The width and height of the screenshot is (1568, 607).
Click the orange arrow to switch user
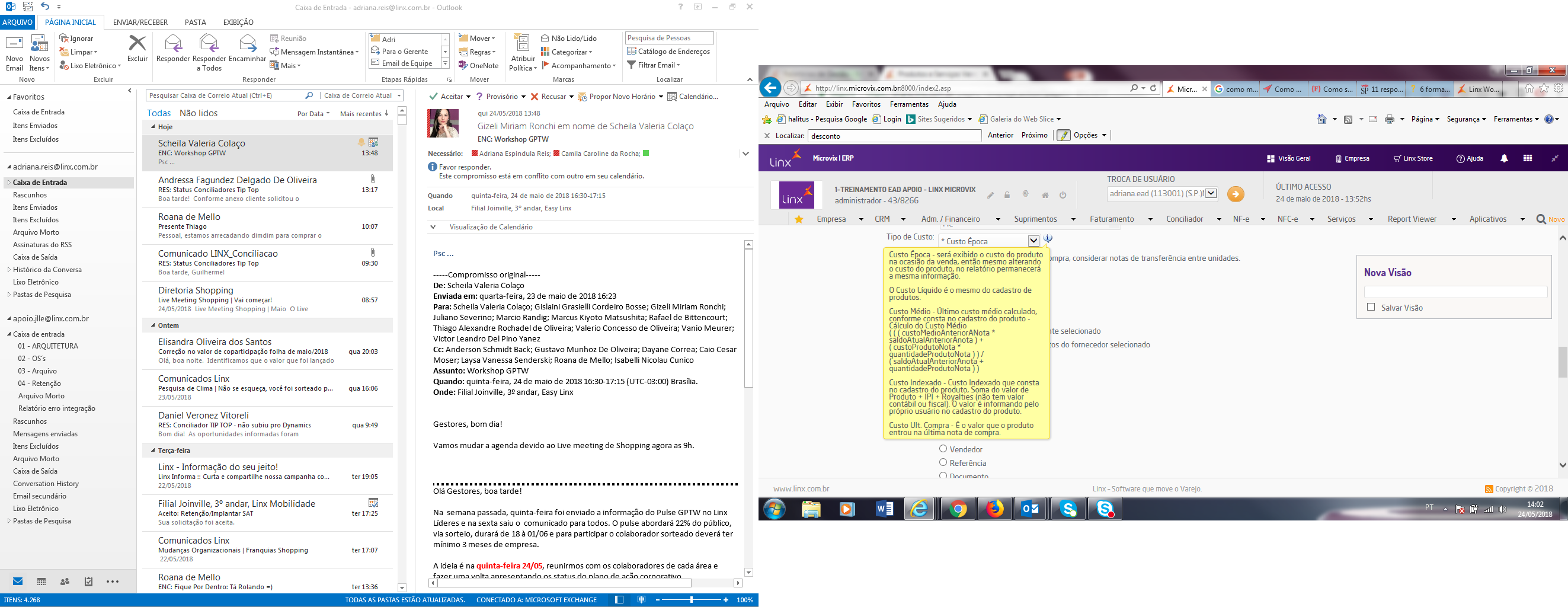(1235, 194)
